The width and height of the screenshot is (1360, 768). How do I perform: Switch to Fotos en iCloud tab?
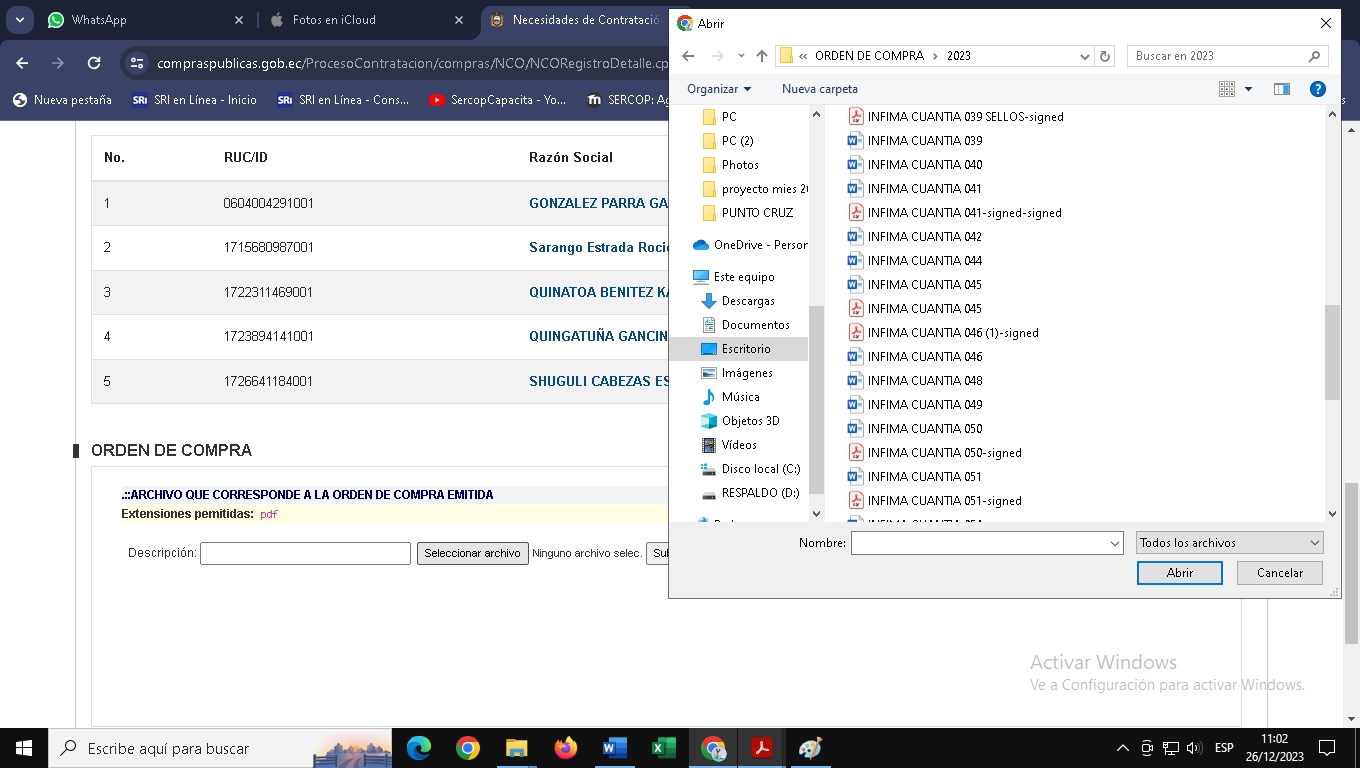point(334,20)
